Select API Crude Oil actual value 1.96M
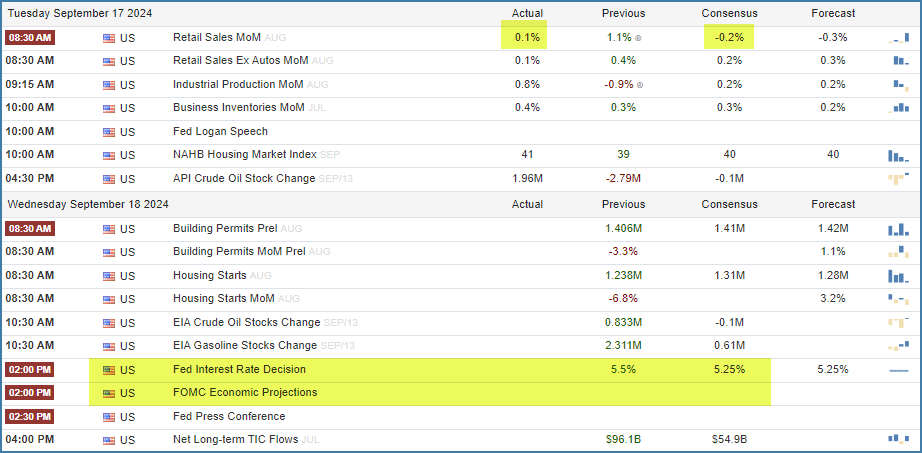 [527, 178]
